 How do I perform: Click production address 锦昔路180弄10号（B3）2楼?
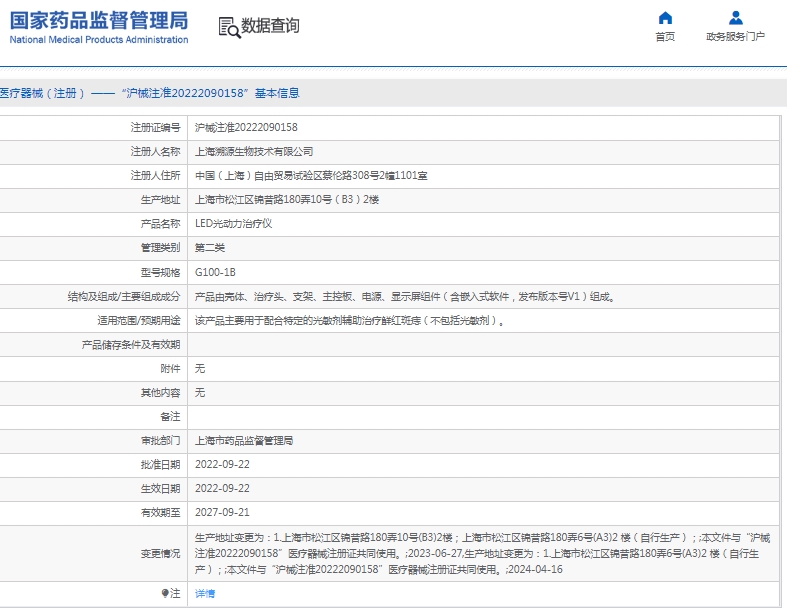[x=287, y=200]
